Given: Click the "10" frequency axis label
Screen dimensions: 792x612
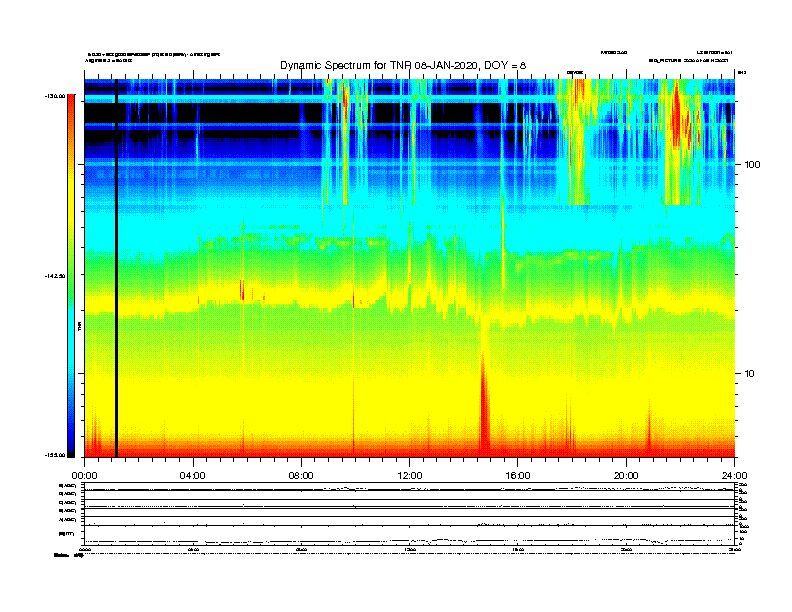Looking at the screenshot, I should [749, 374].
